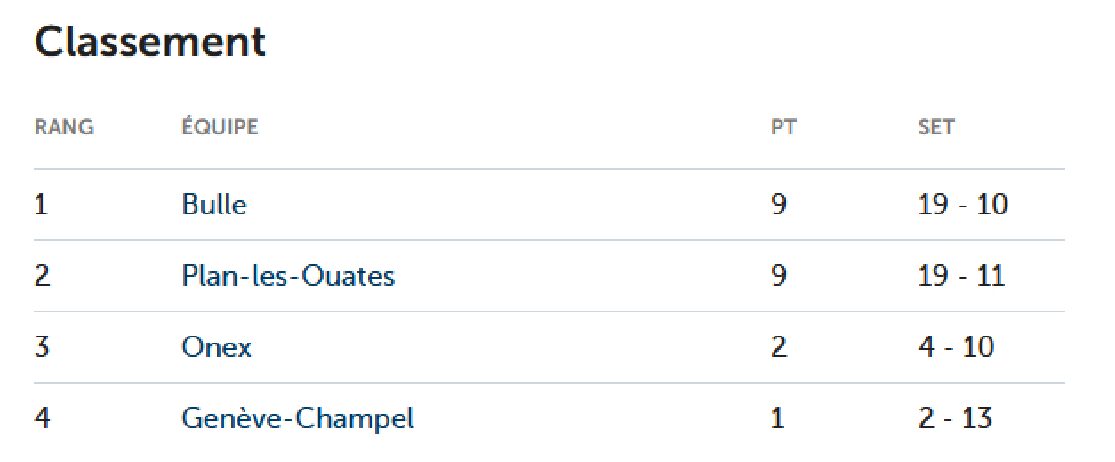Click the 19 - 10 set score
Screen dimensions: 1115x462
[963, 205]
